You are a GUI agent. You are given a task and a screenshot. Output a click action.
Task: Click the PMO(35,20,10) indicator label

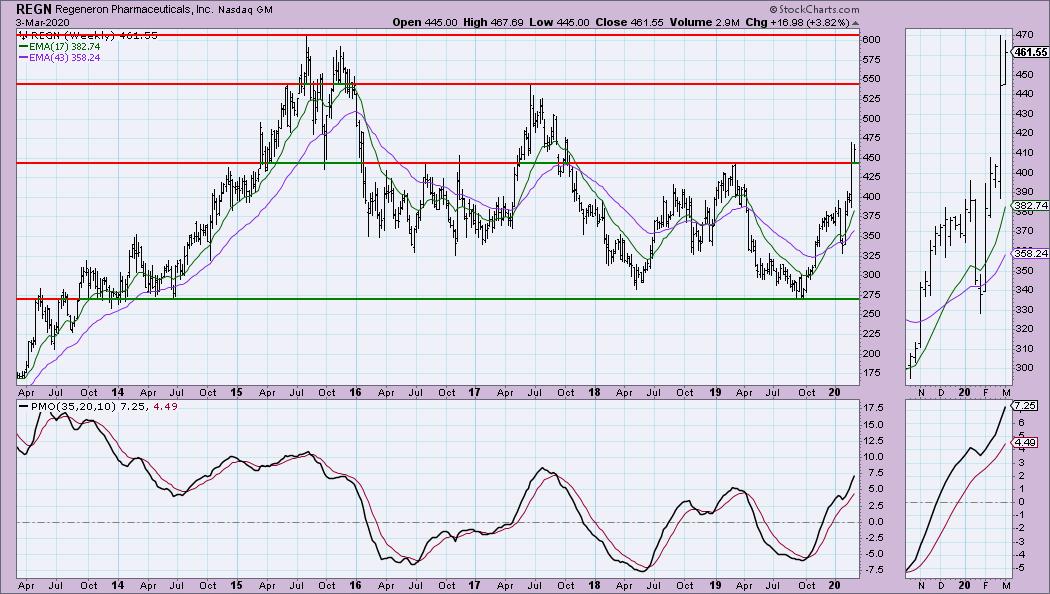[x=72, y=406]
